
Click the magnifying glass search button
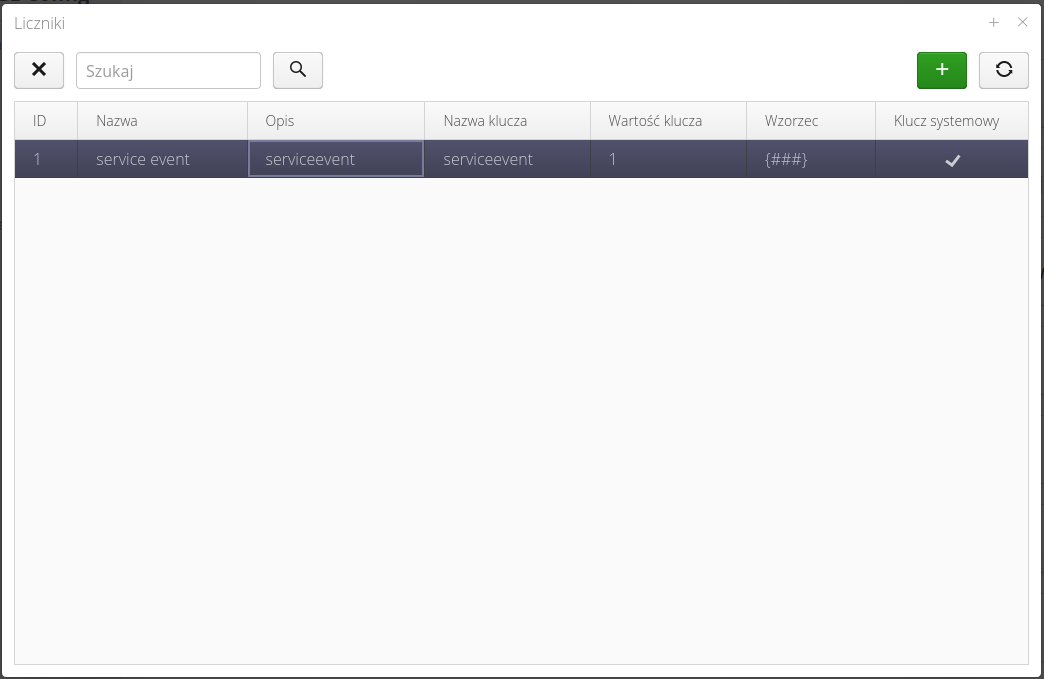pyautogui.click(x=297, y=70)
